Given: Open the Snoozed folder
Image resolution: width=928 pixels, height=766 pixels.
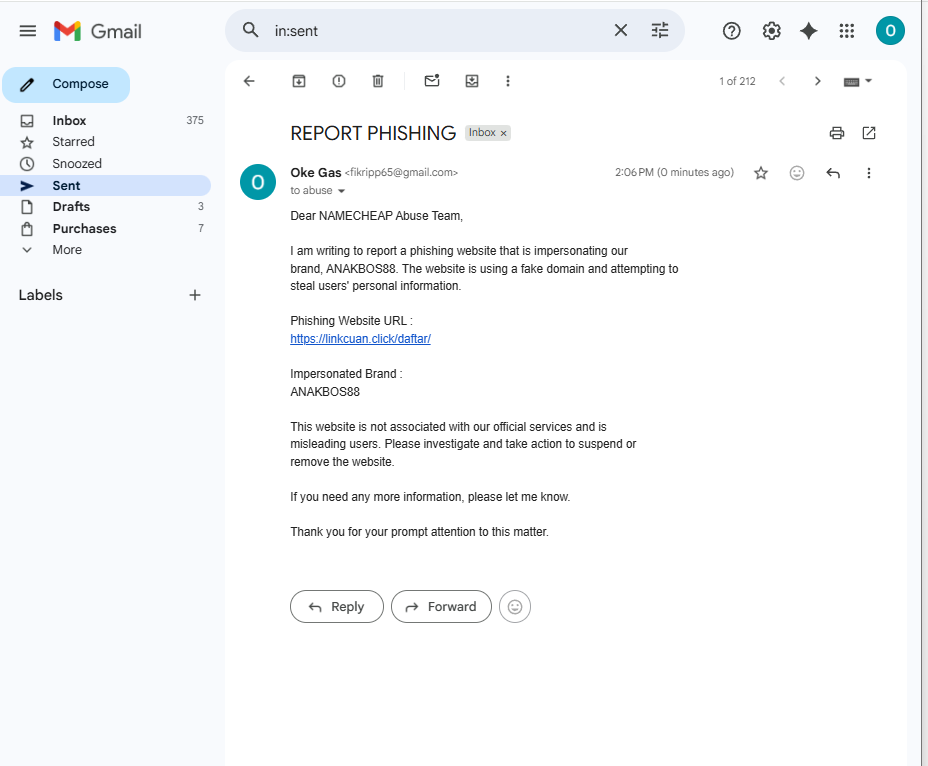Looking at the screenshot, I should coord(105,164).
